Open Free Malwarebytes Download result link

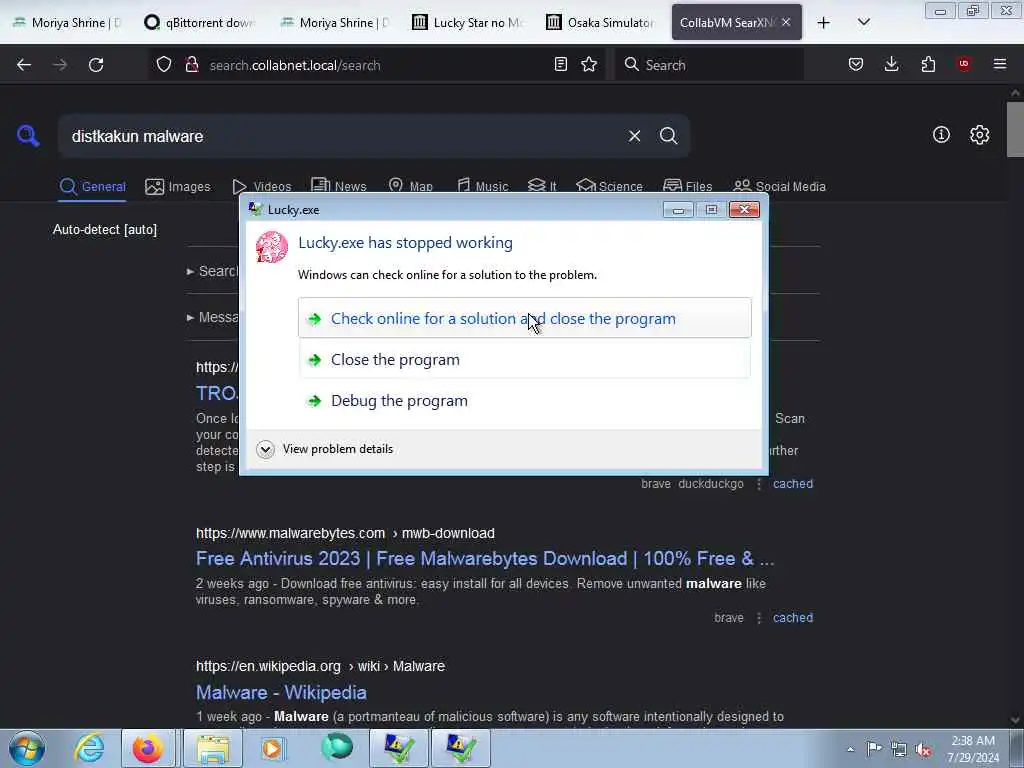[485, 559]
